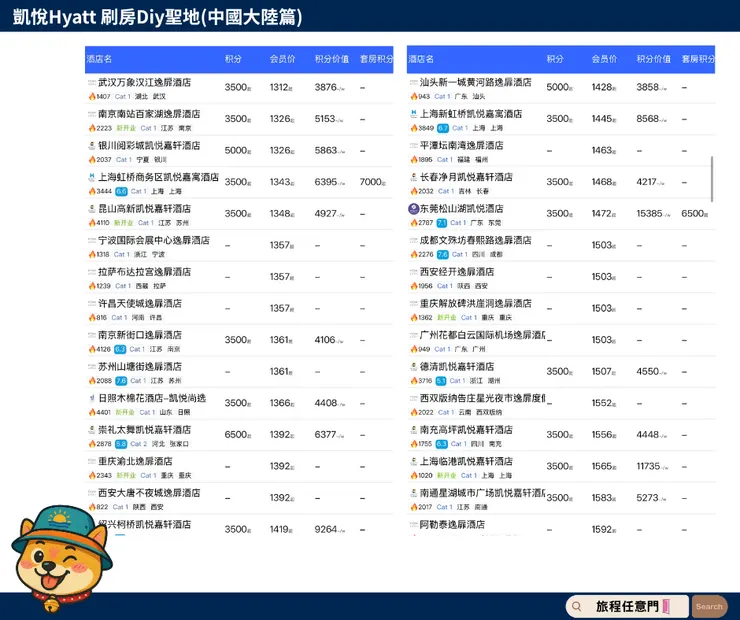Screen dimensions: 740x620
Task: Sort by 积分价值 header in left table
Action: coord(332,59)
